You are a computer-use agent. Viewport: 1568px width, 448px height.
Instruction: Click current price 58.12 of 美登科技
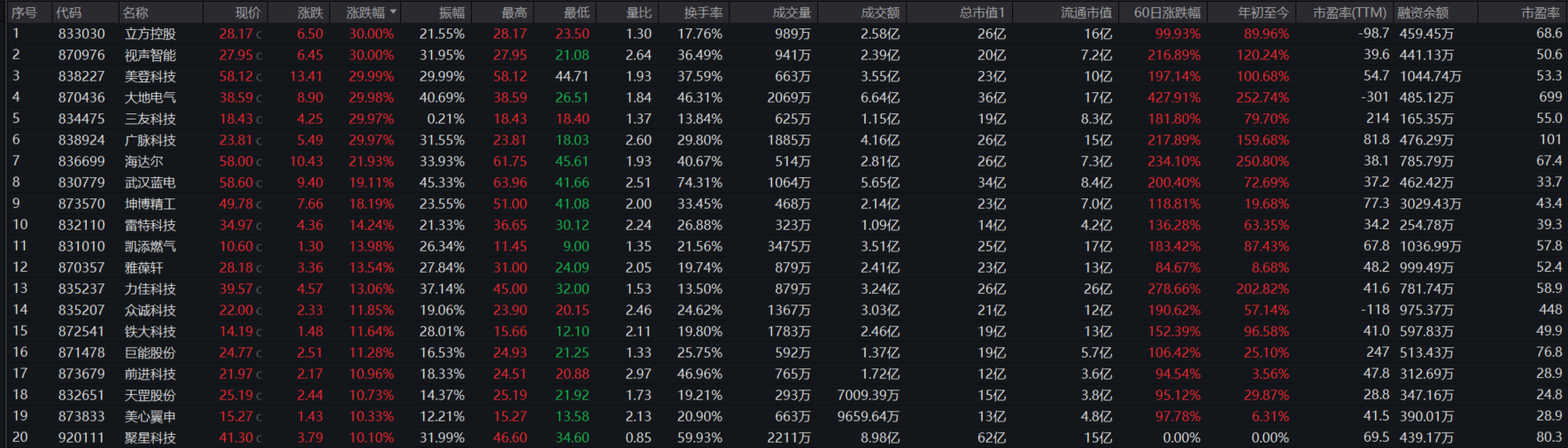pyautogui.click(x=236, y=76)
